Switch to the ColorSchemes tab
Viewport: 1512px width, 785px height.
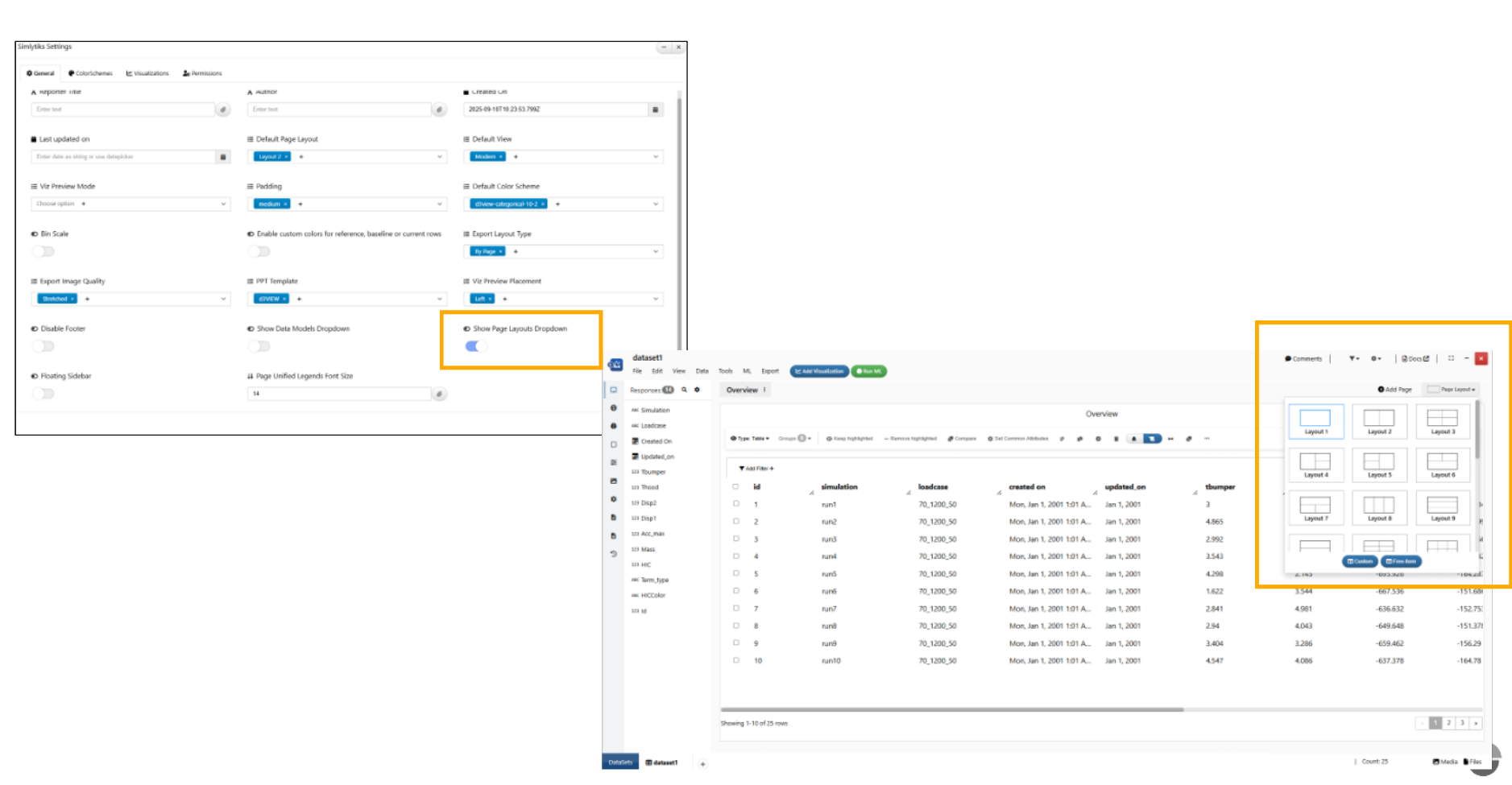click(x=90, y=73)
